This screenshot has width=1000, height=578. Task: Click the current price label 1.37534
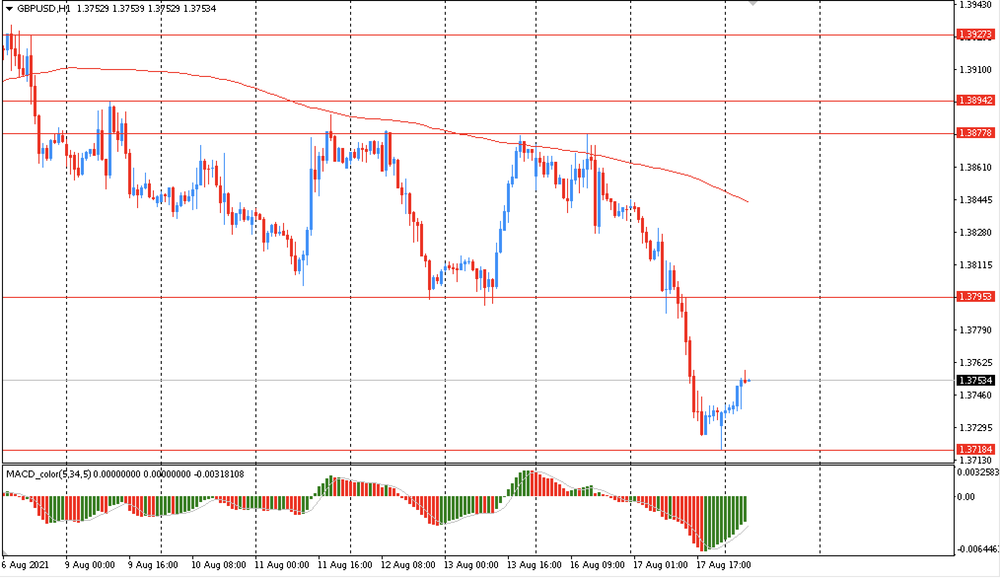976,381
